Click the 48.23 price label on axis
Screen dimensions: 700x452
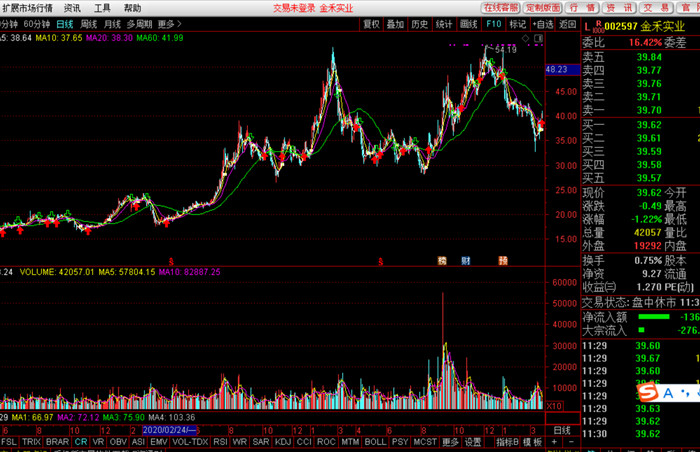tap(557, 69)
